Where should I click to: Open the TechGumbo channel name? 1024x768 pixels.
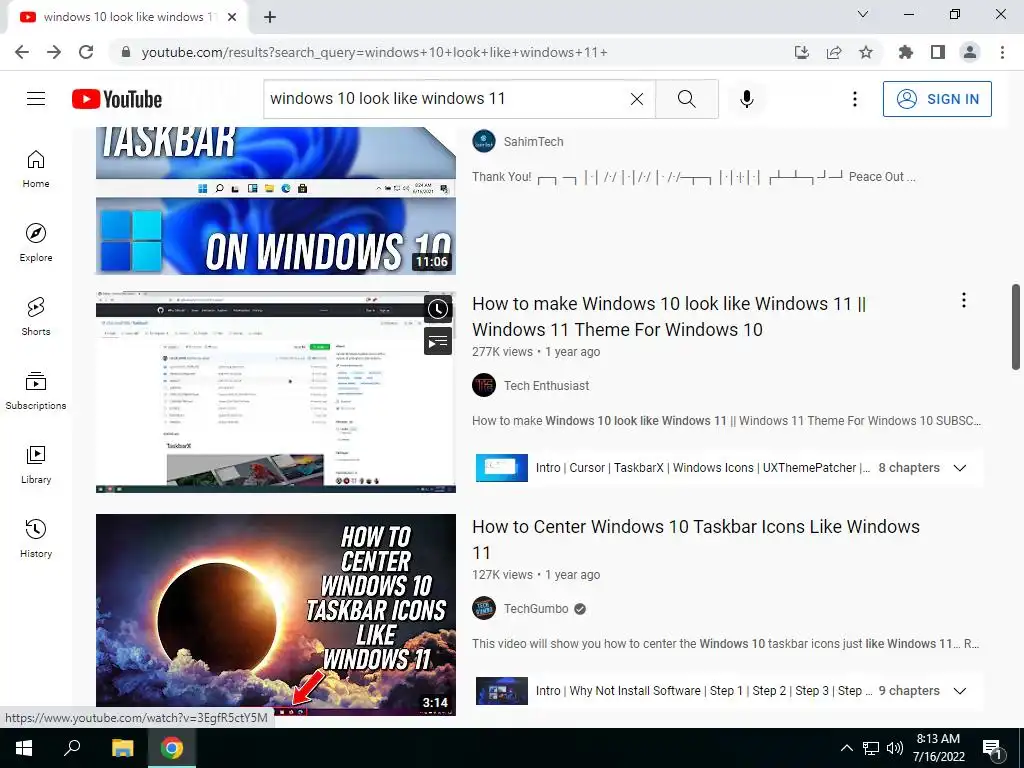pyautogui.click(x=536, y=609)
